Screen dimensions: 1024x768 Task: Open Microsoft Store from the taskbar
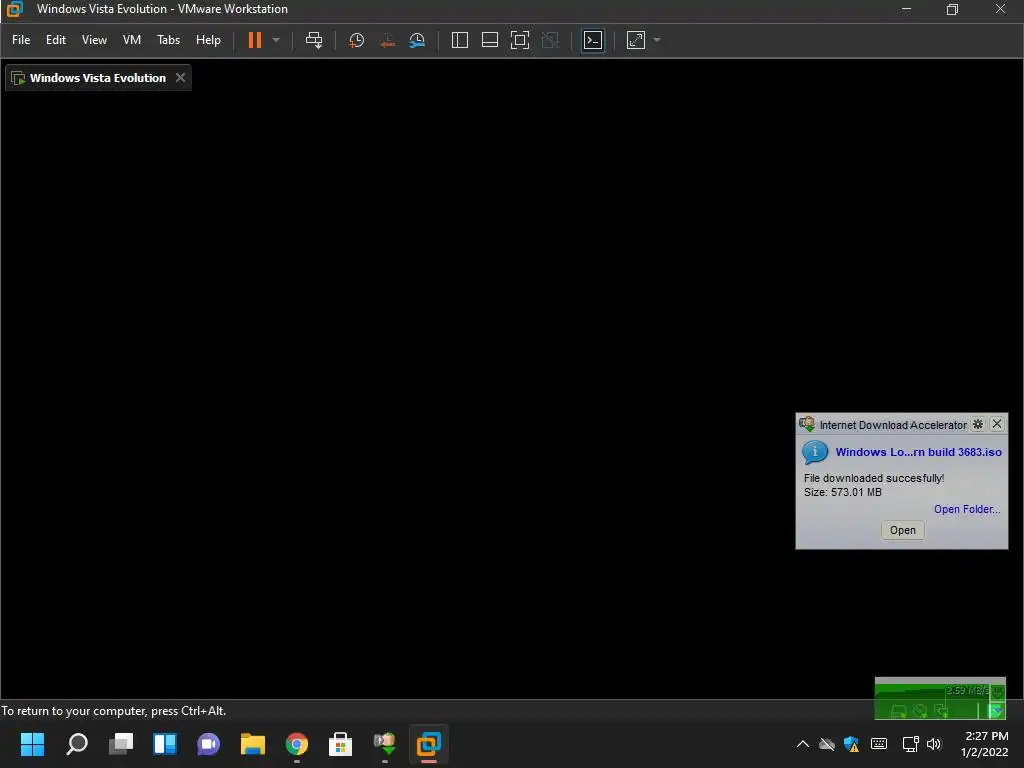(340, 744)
